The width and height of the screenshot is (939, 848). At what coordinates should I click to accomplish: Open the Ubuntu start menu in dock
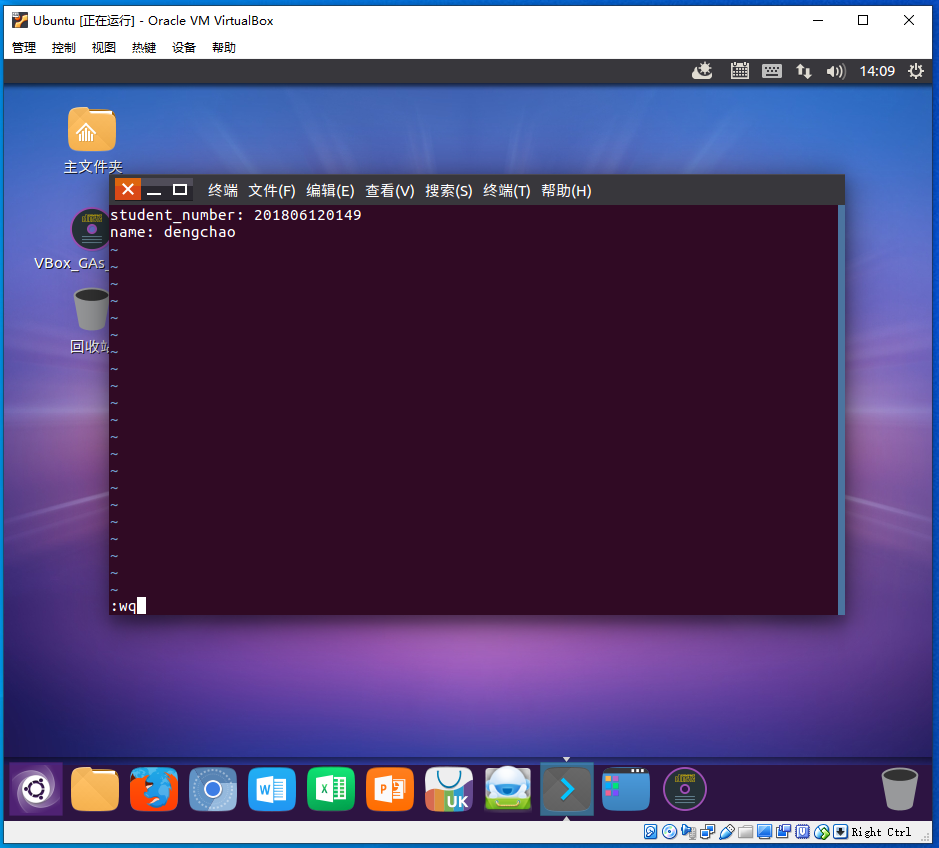click(x=36, y=789)
